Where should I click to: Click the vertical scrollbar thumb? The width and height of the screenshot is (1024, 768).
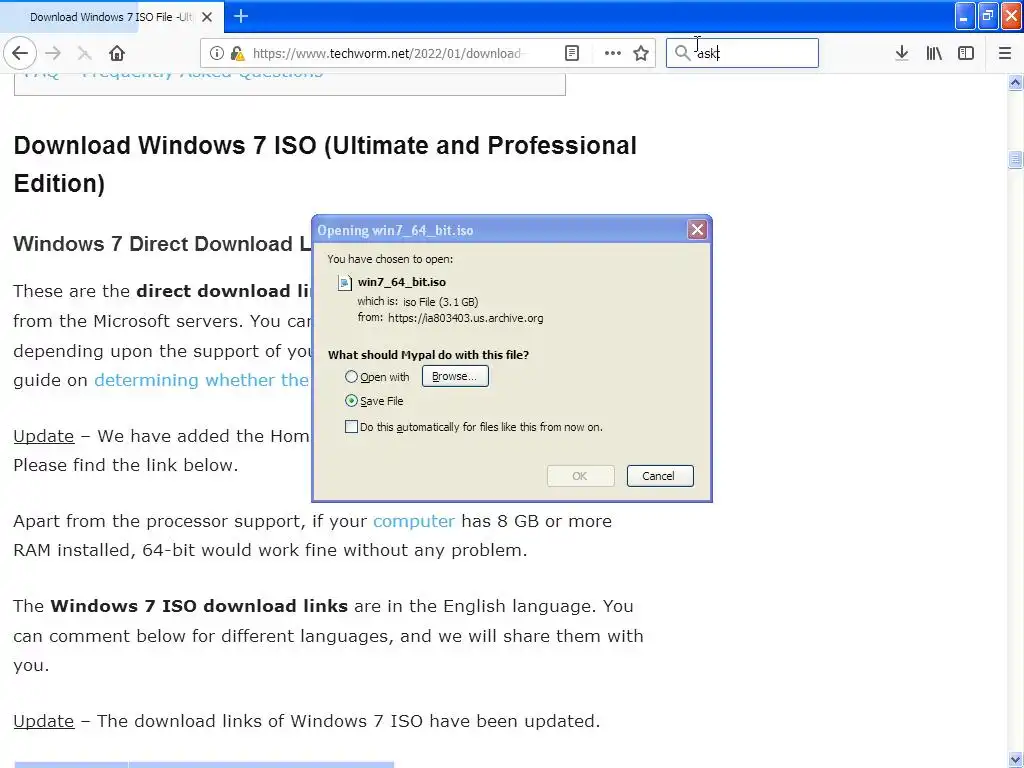[1015, 159]
